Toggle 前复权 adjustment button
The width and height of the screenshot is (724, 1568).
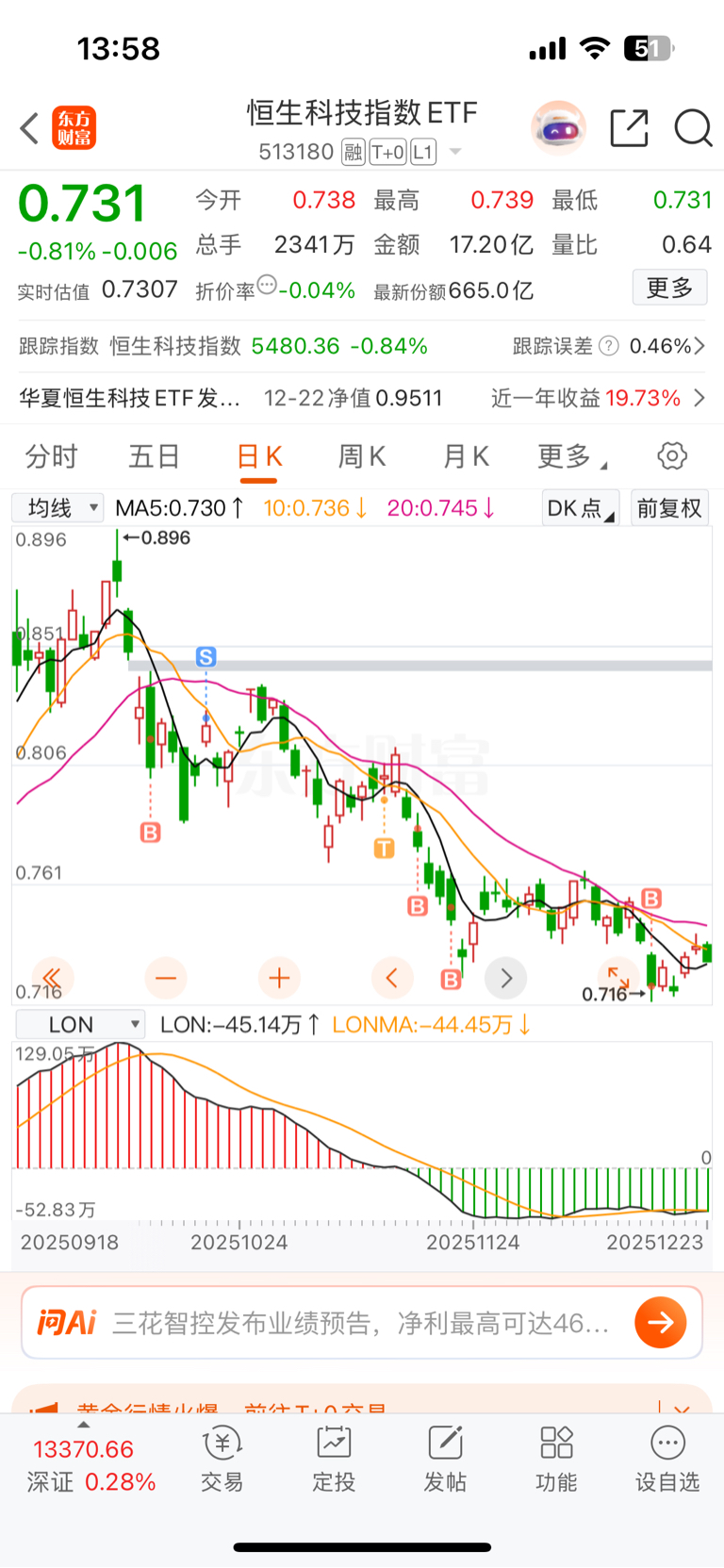point(669,508)
